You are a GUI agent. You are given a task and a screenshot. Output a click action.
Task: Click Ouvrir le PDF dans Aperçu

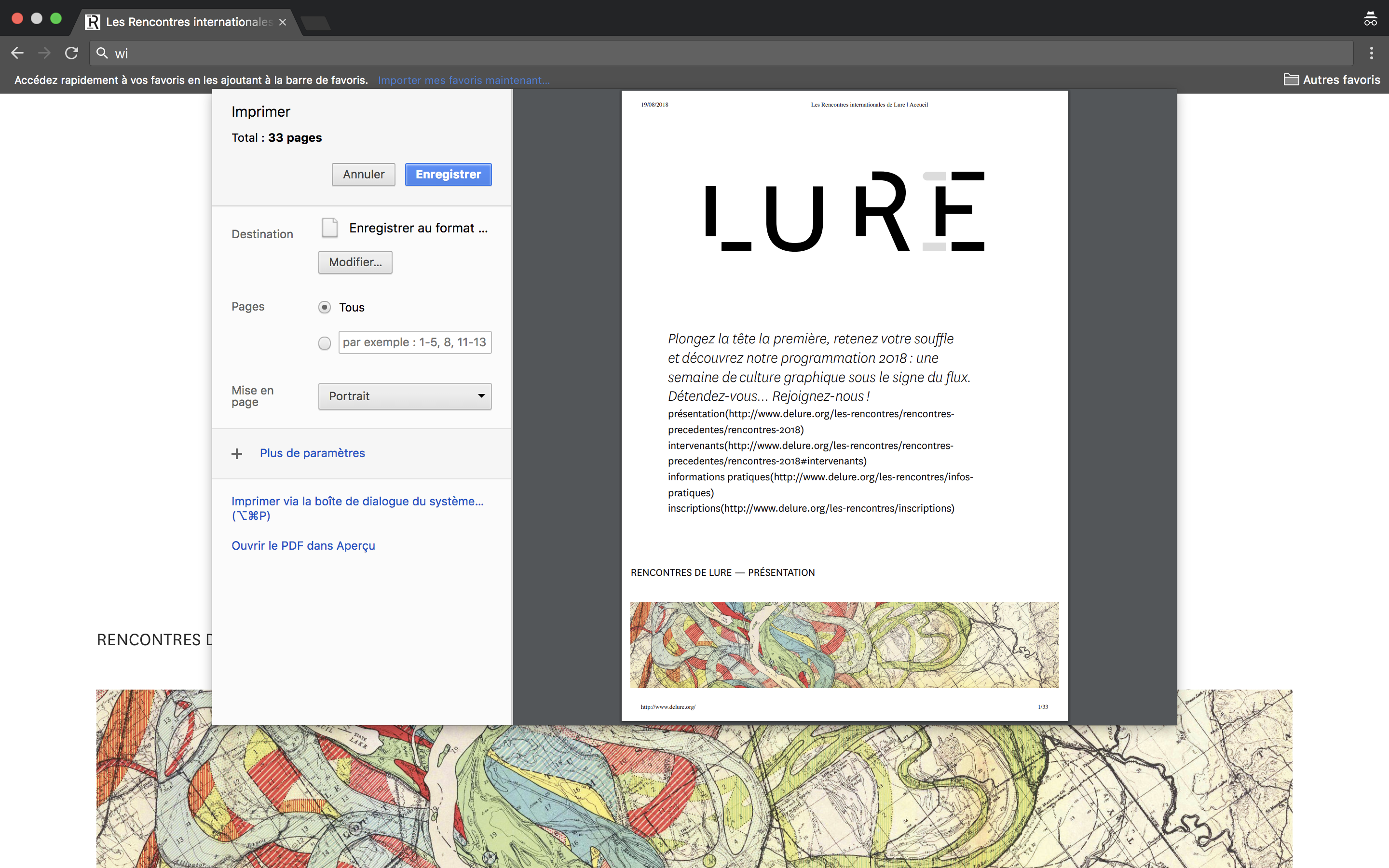[x=303, y=545]
